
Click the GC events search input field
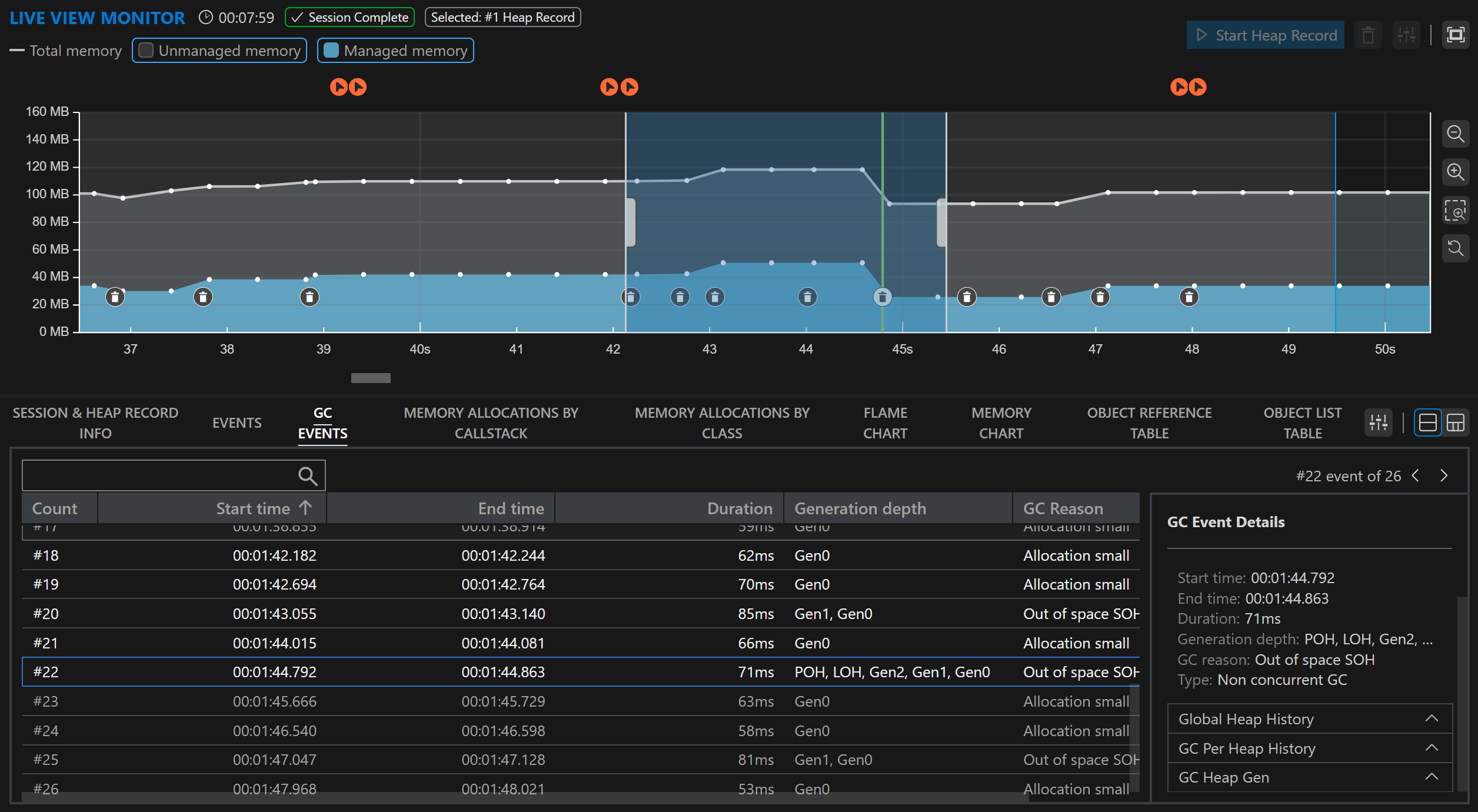(x=159, y=475)
